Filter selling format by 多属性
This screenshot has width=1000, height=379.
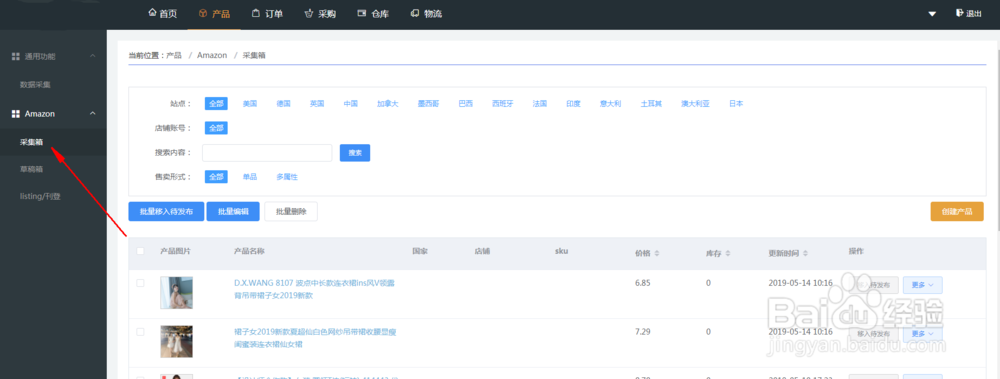tap(287, 177)
